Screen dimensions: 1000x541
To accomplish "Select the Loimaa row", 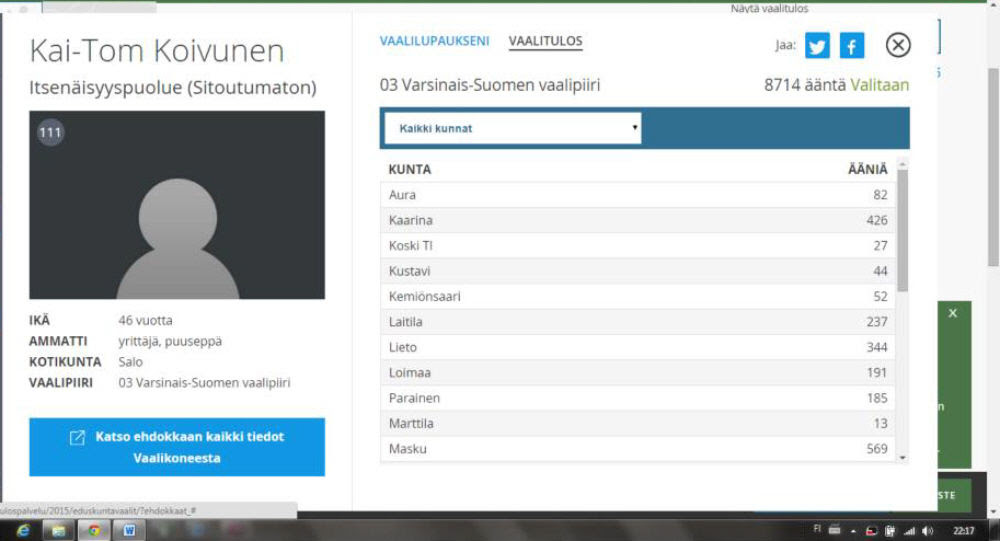I will (638, 373).
